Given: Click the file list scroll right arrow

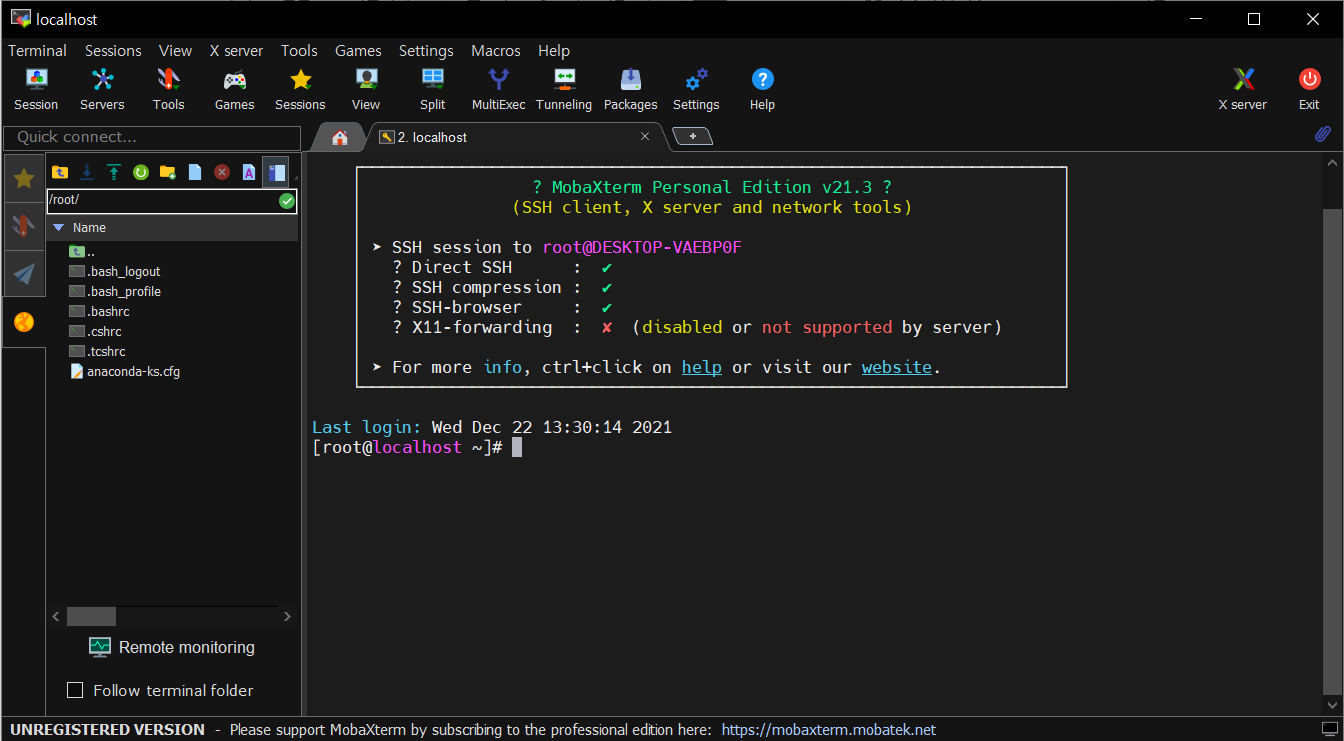Looking at the screenshot, I should (x=287, y=617).
